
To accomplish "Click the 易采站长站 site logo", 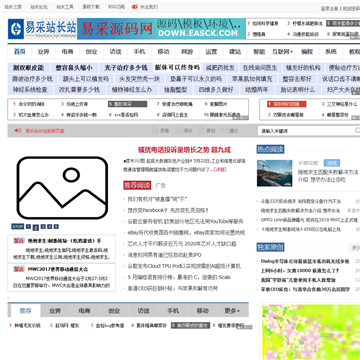I will (x=42, y=29).
